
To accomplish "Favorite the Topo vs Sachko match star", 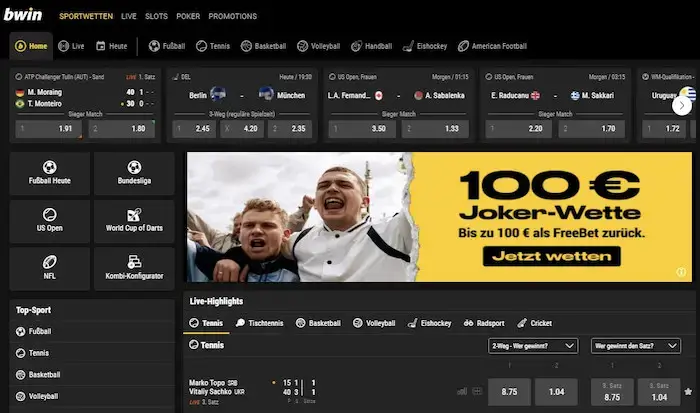I will point(688,392).
